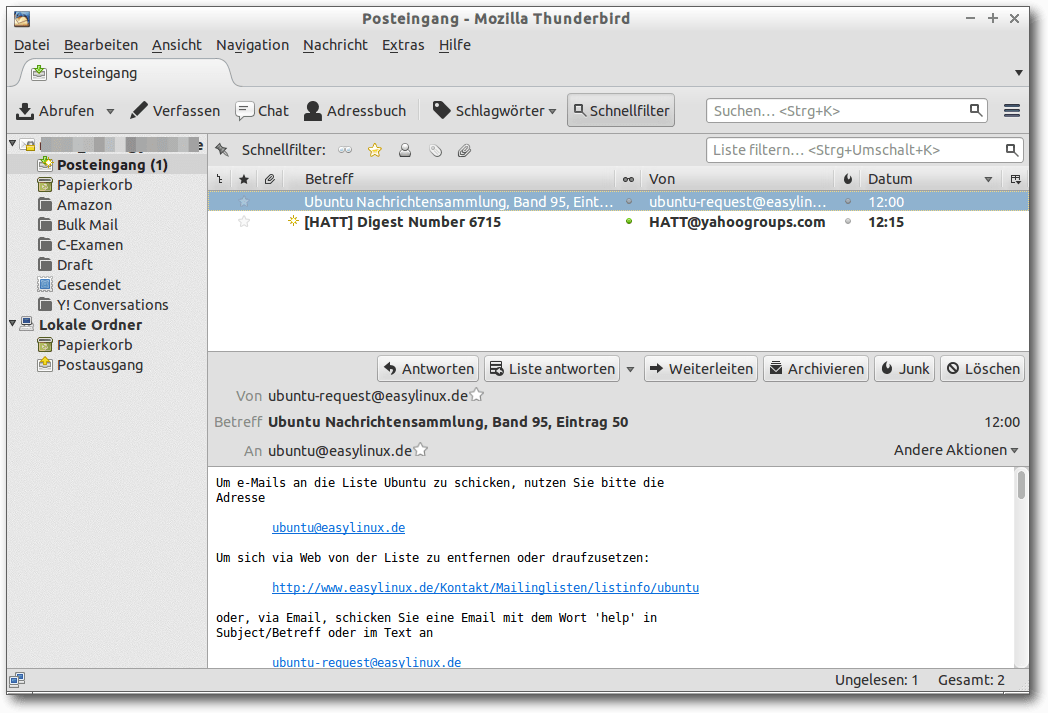Open the Y! Conversations folder
The width and height of the screenshot is (1048, 713).
pyautogui.click(x=112, y=305)
